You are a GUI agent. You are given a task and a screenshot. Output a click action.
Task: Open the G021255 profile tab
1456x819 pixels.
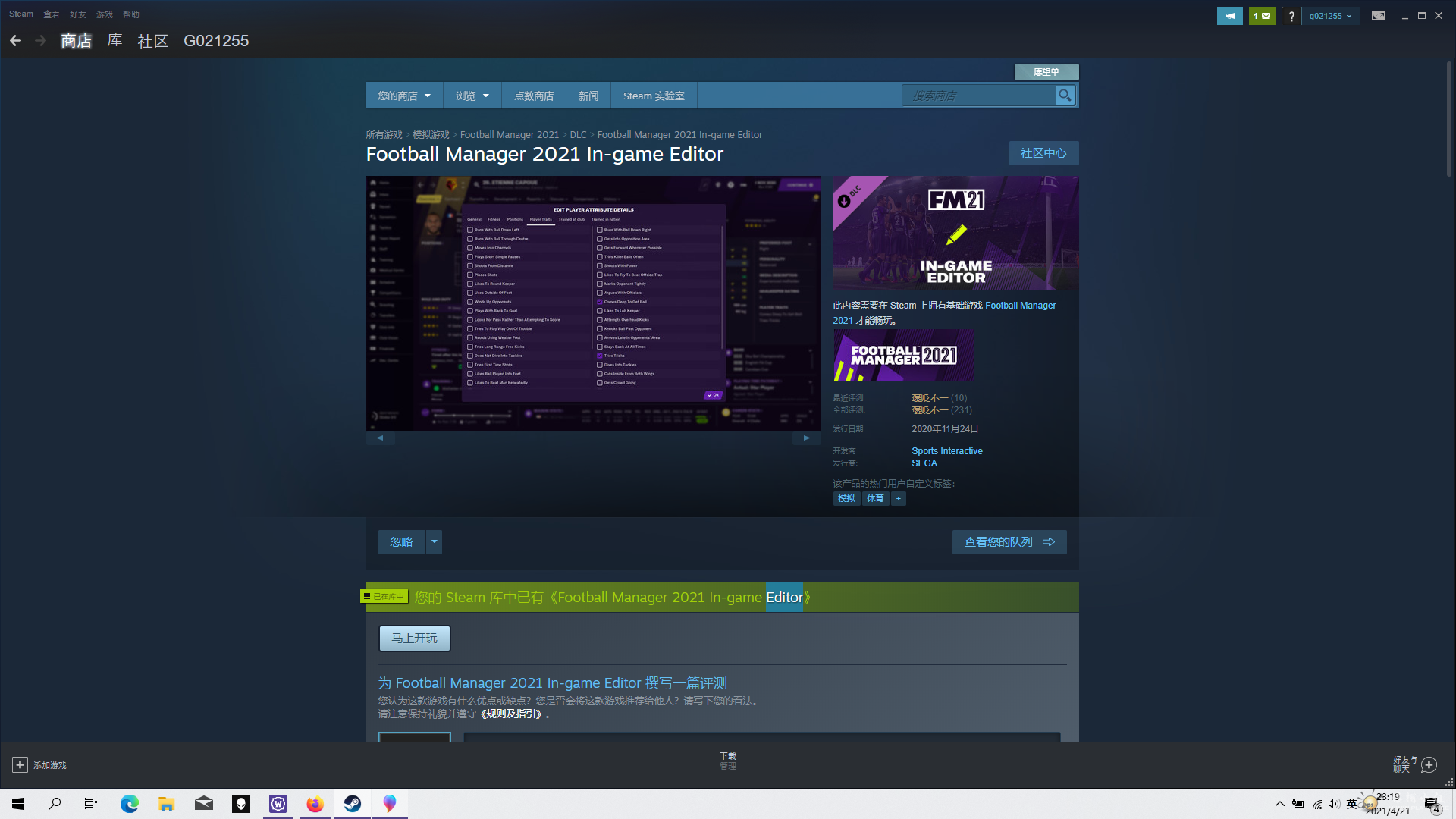tap(216, 40)
